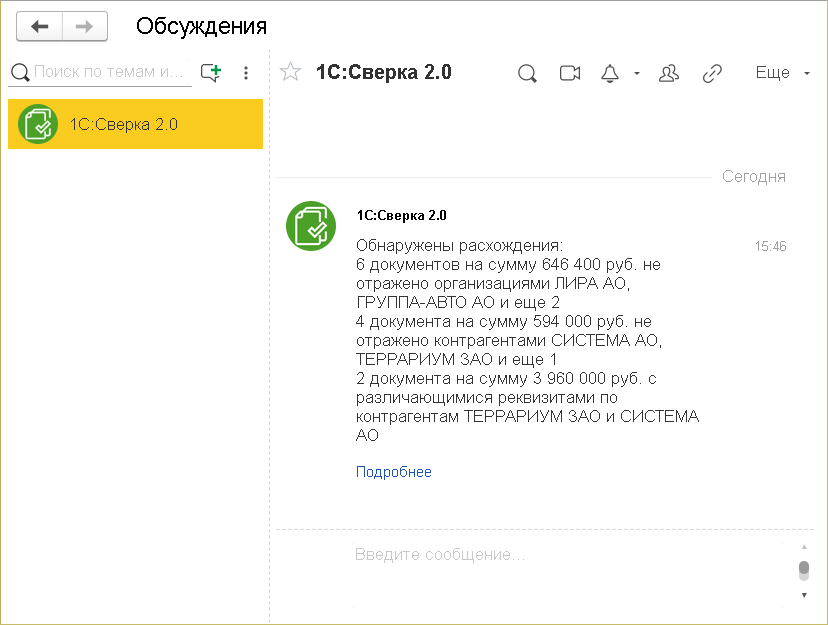Show conversation participants
The image size is (828, 625).
tap(669, 73)
